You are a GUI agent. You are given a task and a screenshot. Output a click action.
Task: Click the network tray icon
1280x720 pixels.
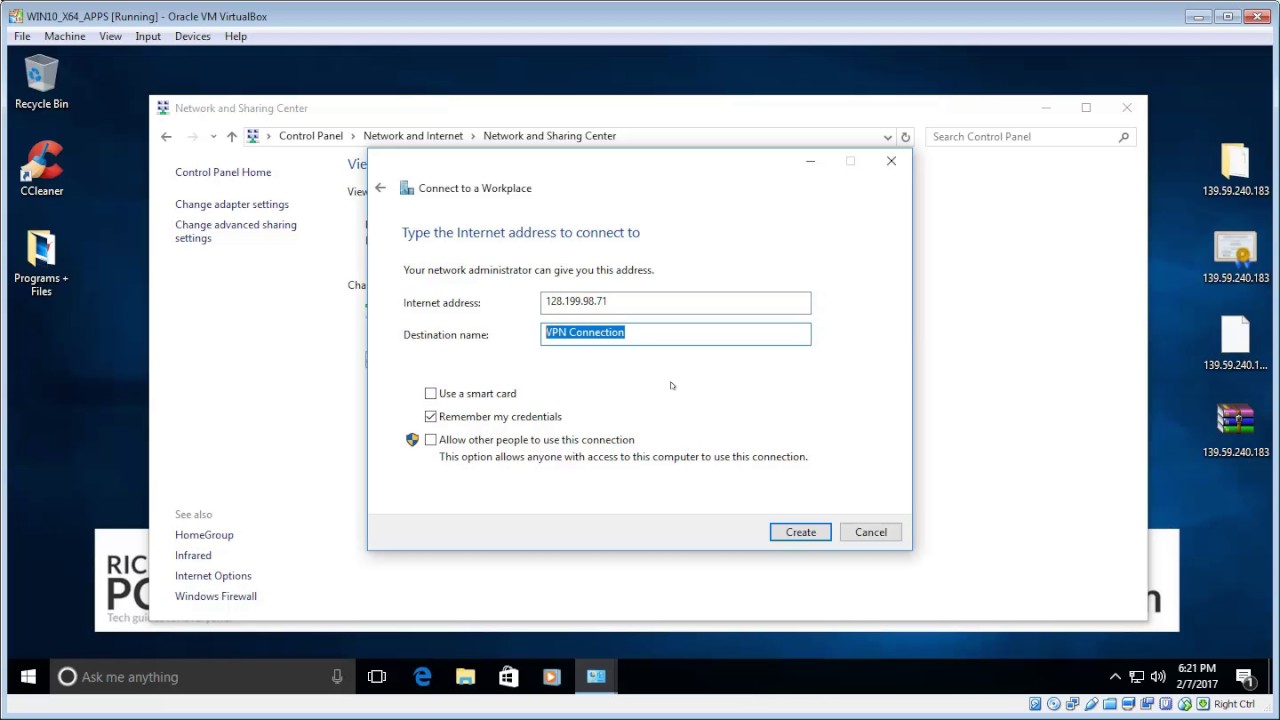[x=1137, y=677]
